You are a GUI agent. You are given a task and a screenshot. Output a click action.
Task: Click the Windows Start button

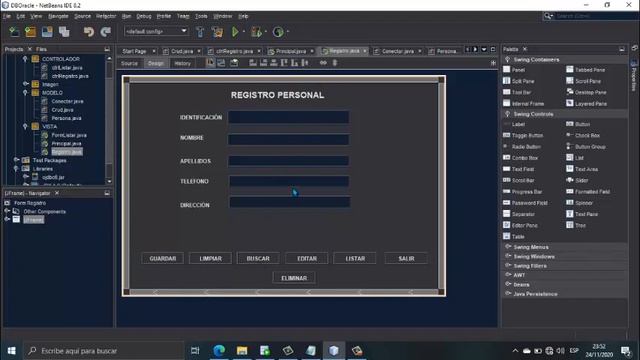click(11, 351)
